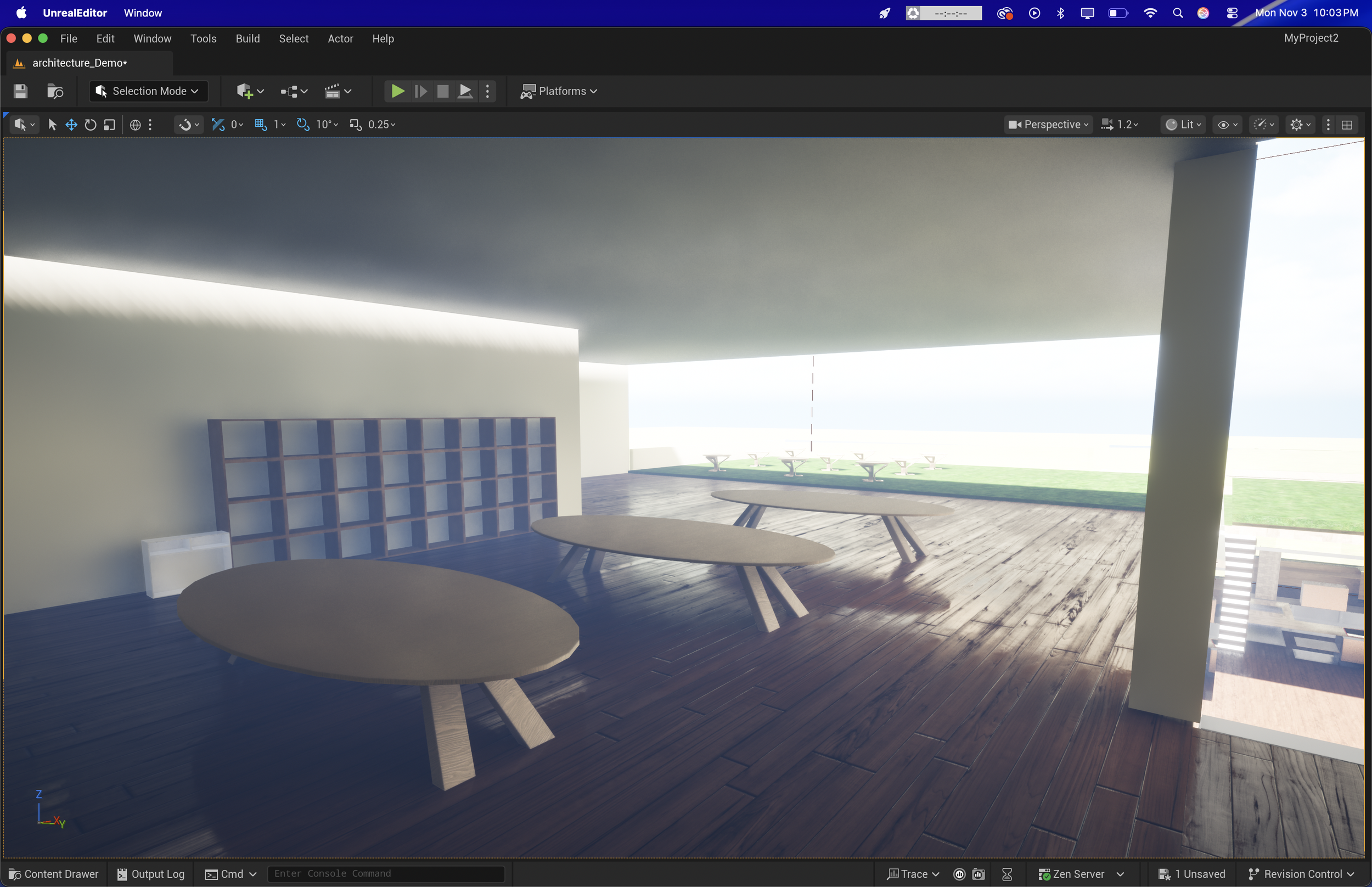Open the Build menu

(x=248, y=38)
